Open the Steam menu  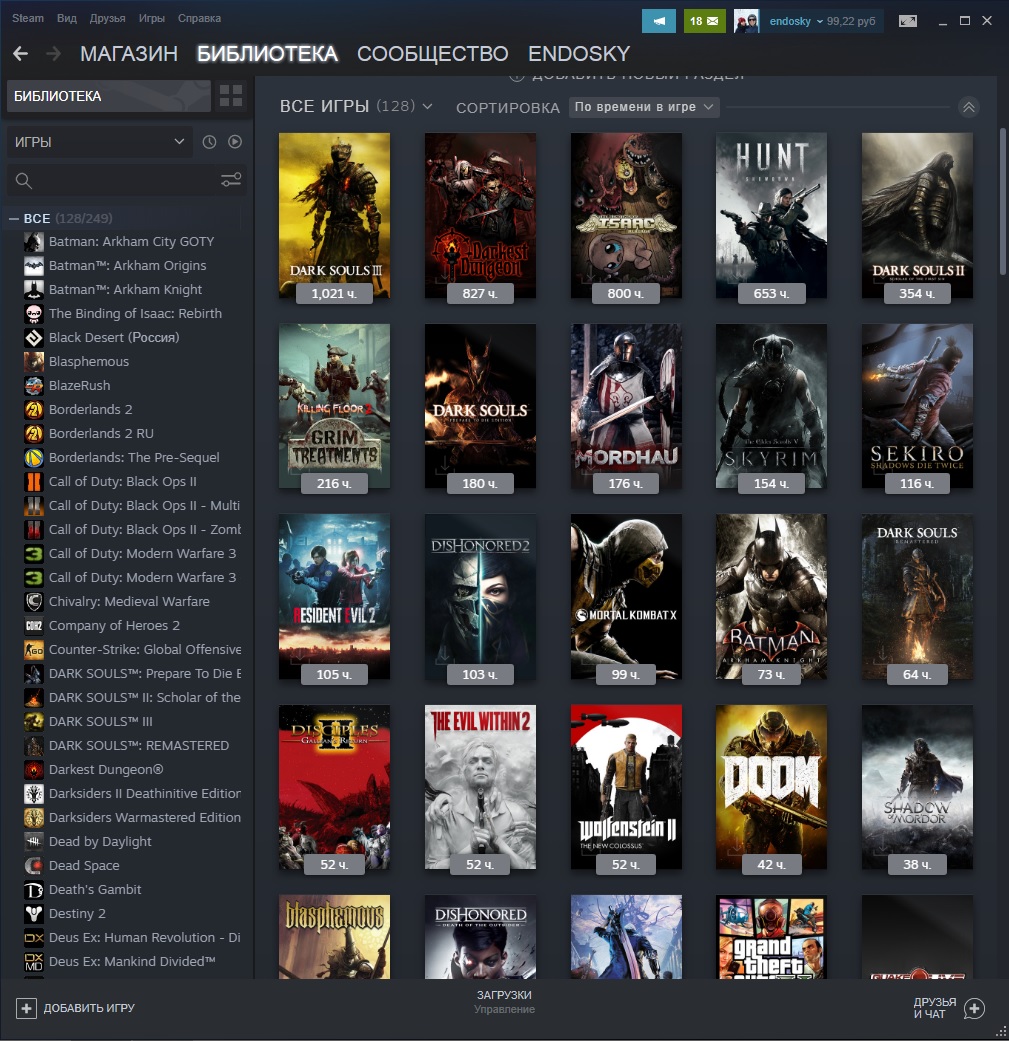[x=28, y=18]
